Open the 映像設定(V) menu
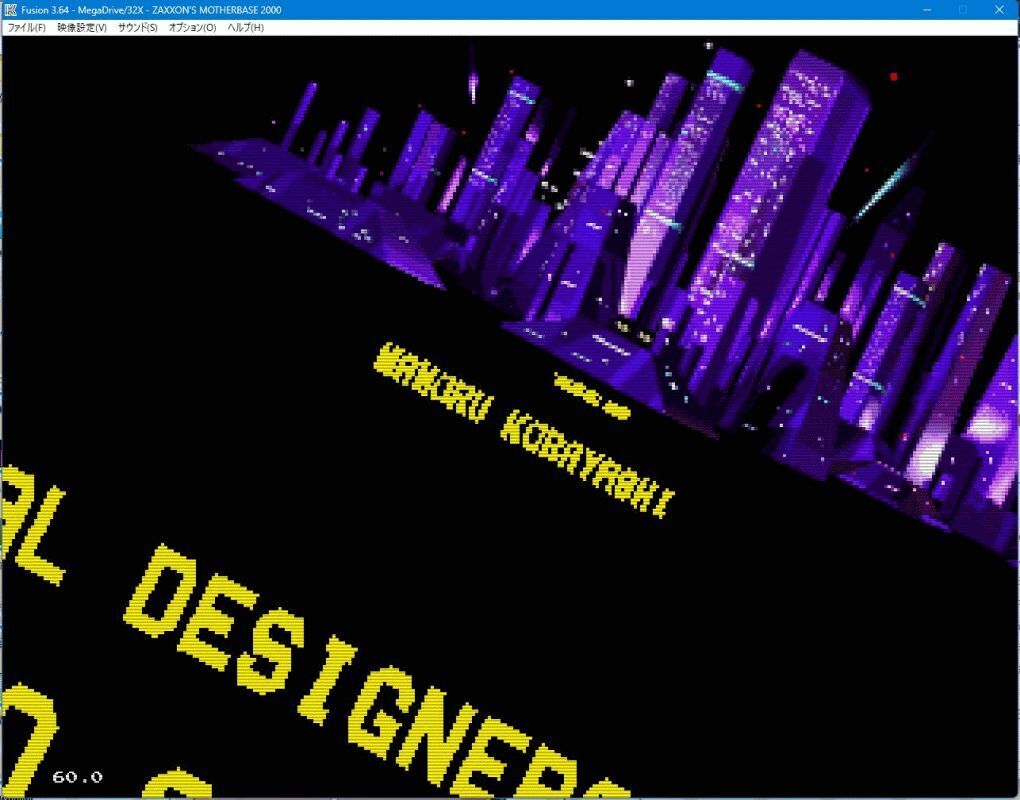This screenshot has height=800, width=1020. click(x=82, y=27)
